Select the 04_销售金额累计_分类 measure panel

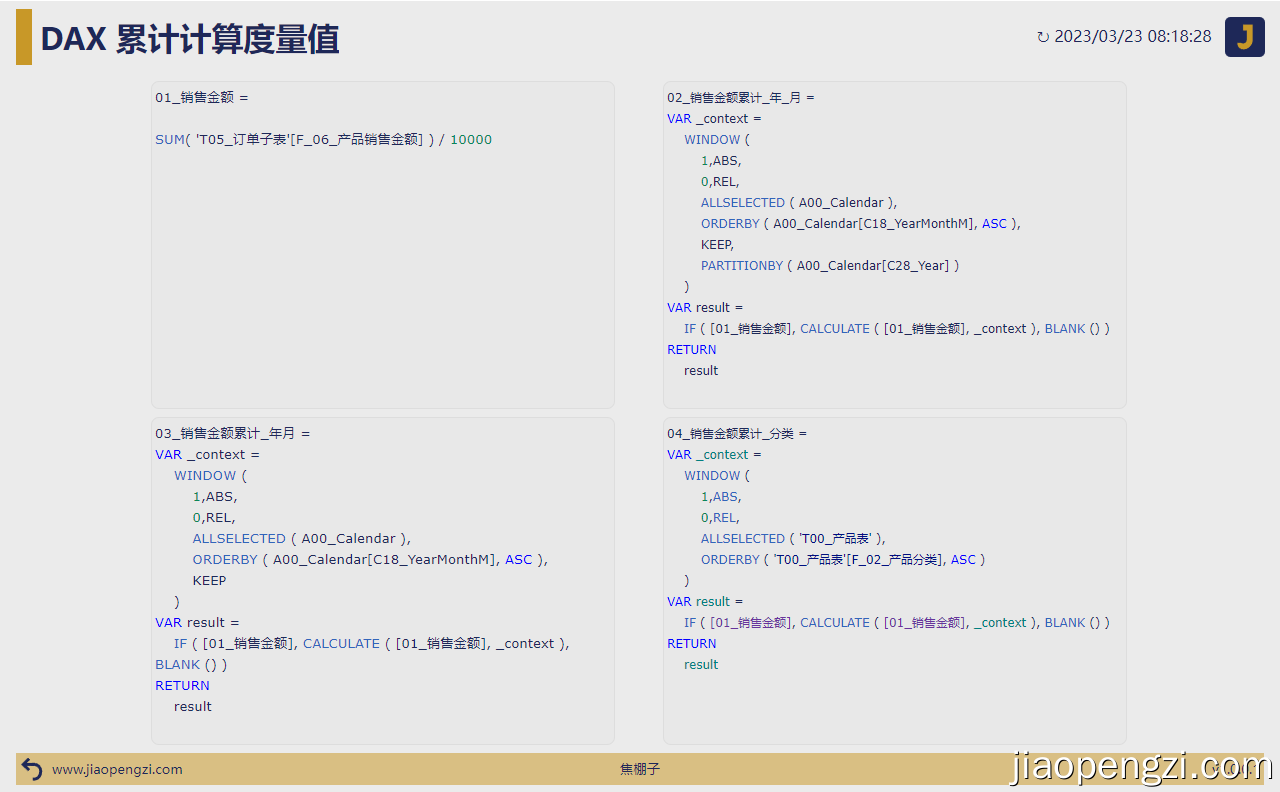[x=894, y=580]
